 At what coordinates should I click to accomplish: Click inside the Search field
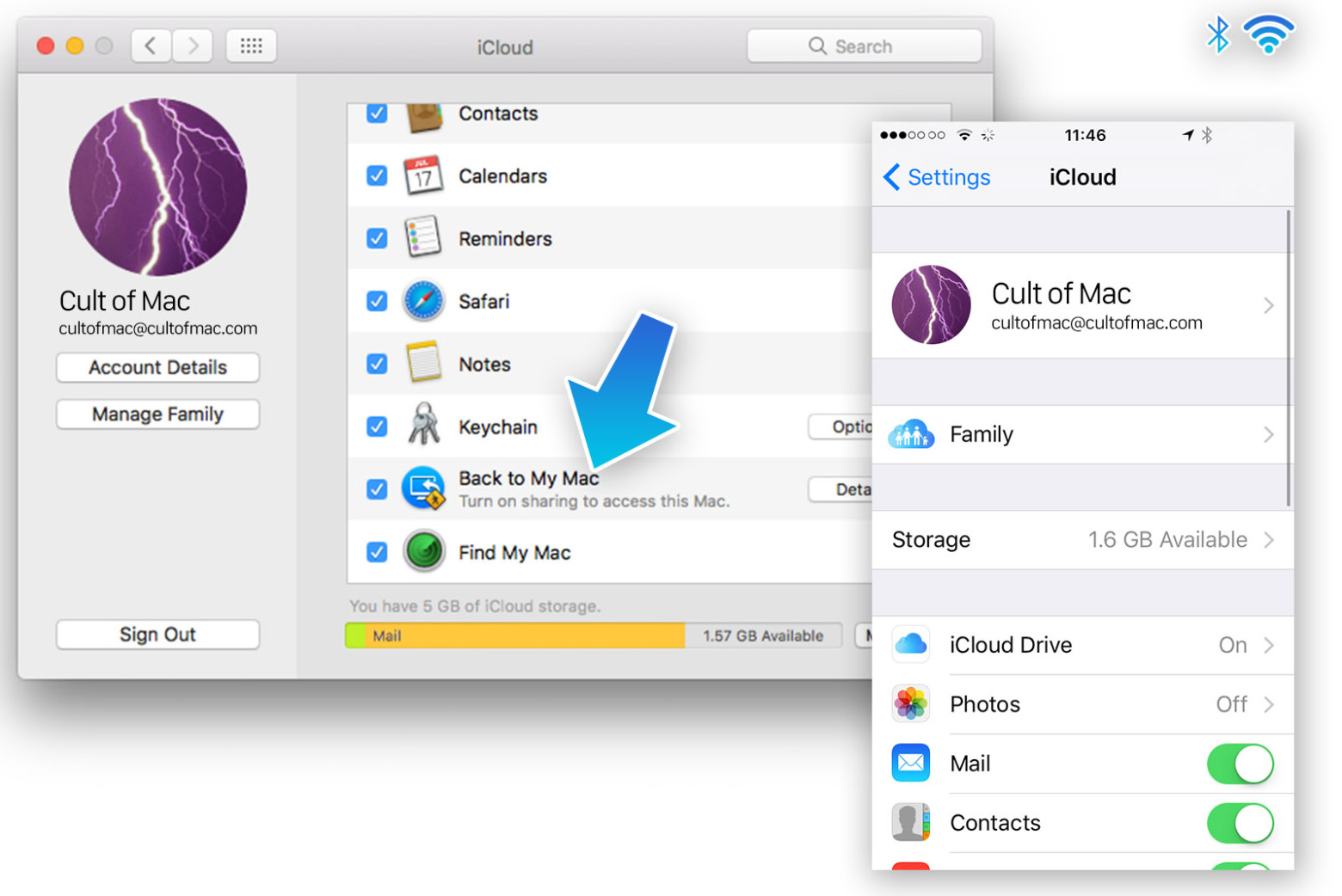click(x=863, y=46)
